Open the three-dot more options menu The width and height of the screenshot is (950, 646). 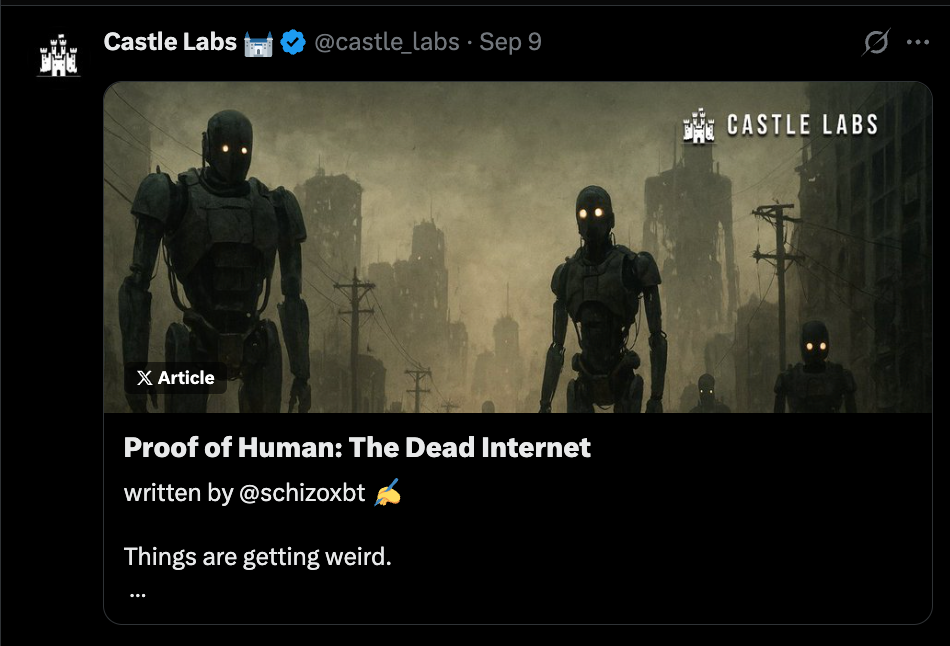pyautogui.click(x=918, y=42)
